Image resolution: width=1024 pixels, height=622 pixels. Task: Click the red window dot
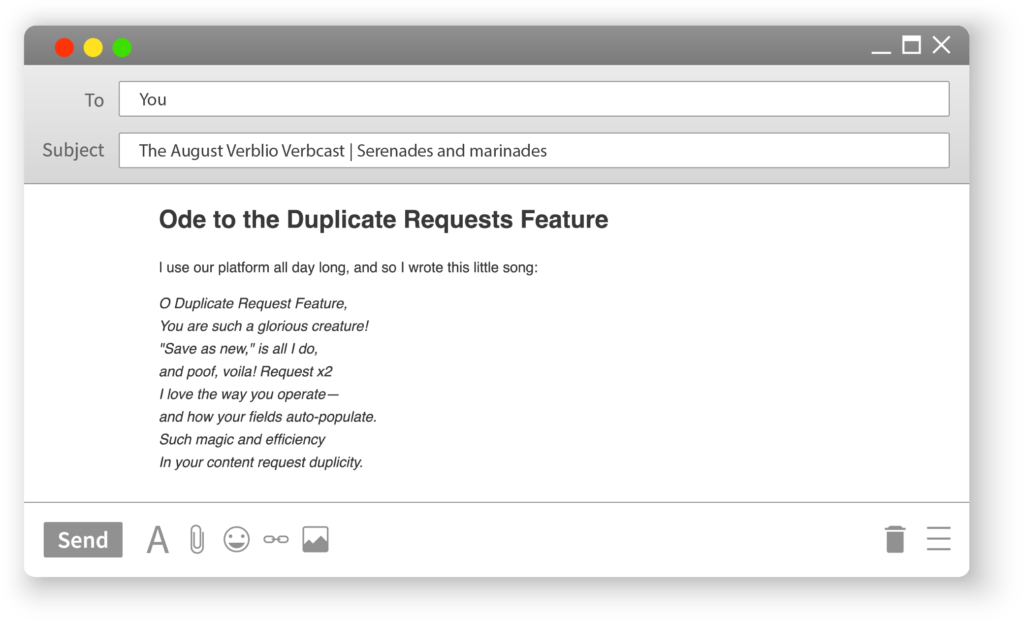coord(64,47)
